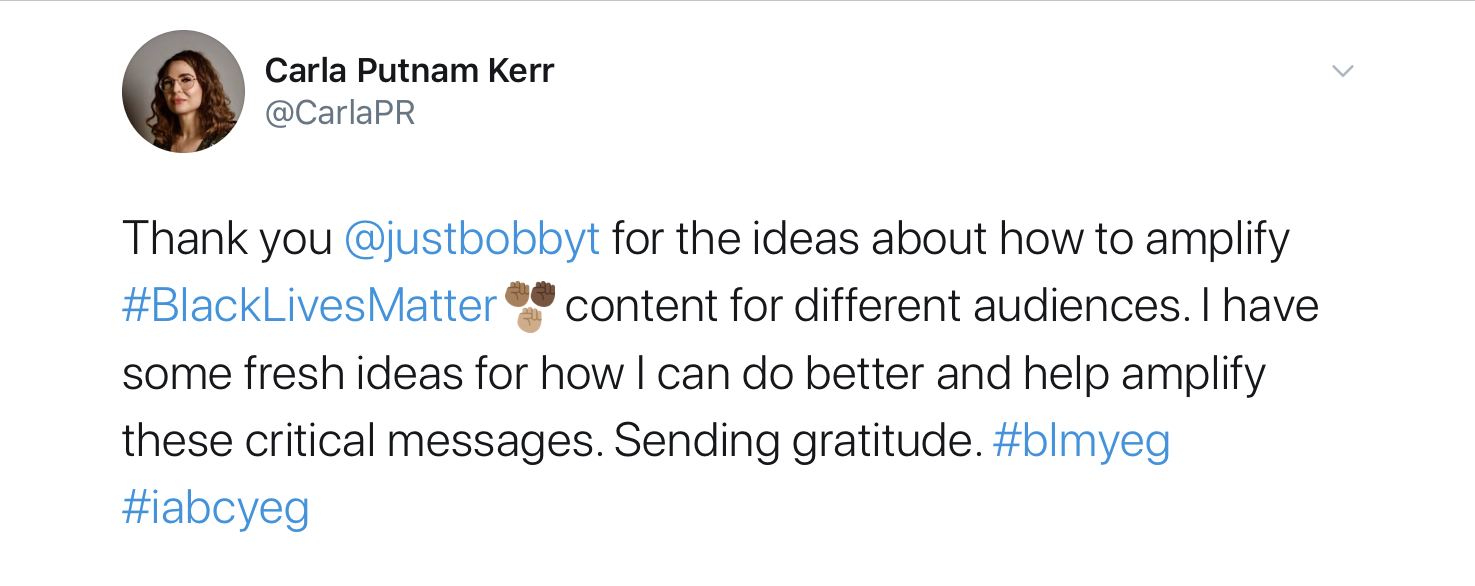
Task: Click the light-skin raised fist emoji
Action: coord(530,320)
